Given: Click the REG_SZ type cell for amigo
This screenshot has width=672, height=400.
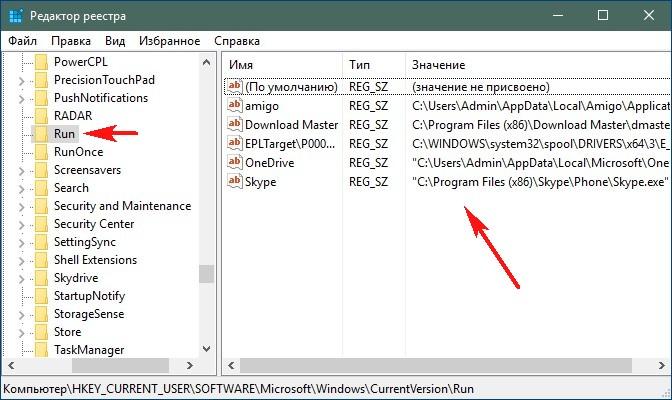Looking at the screenshot, I should pyautogui.click(x=369, y=106).
